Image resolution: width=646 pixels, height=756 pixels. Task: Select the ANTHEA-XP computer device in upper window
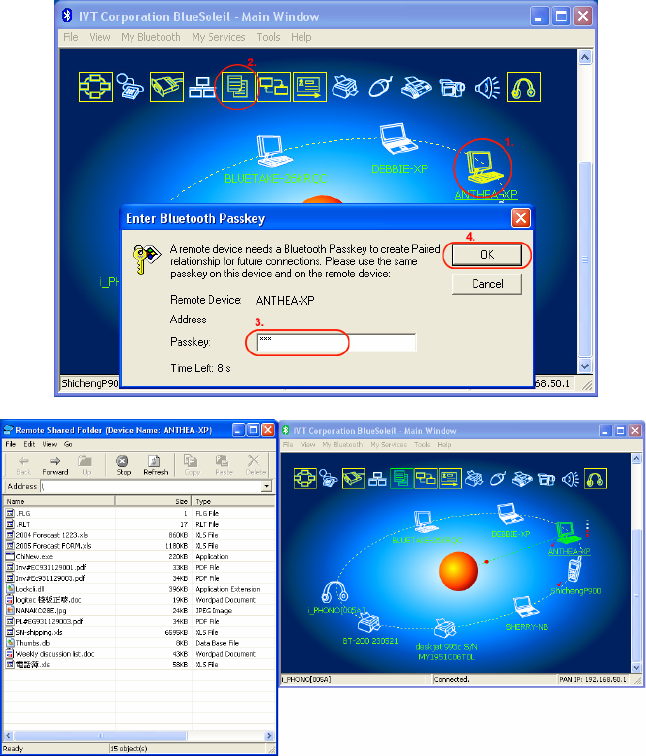(x=484, y=167)
